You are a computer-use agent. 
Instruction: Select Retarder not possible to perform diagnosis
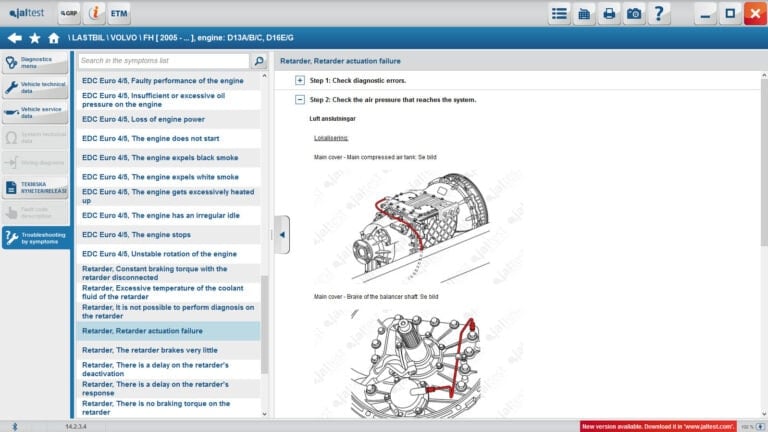pos(168,312)
